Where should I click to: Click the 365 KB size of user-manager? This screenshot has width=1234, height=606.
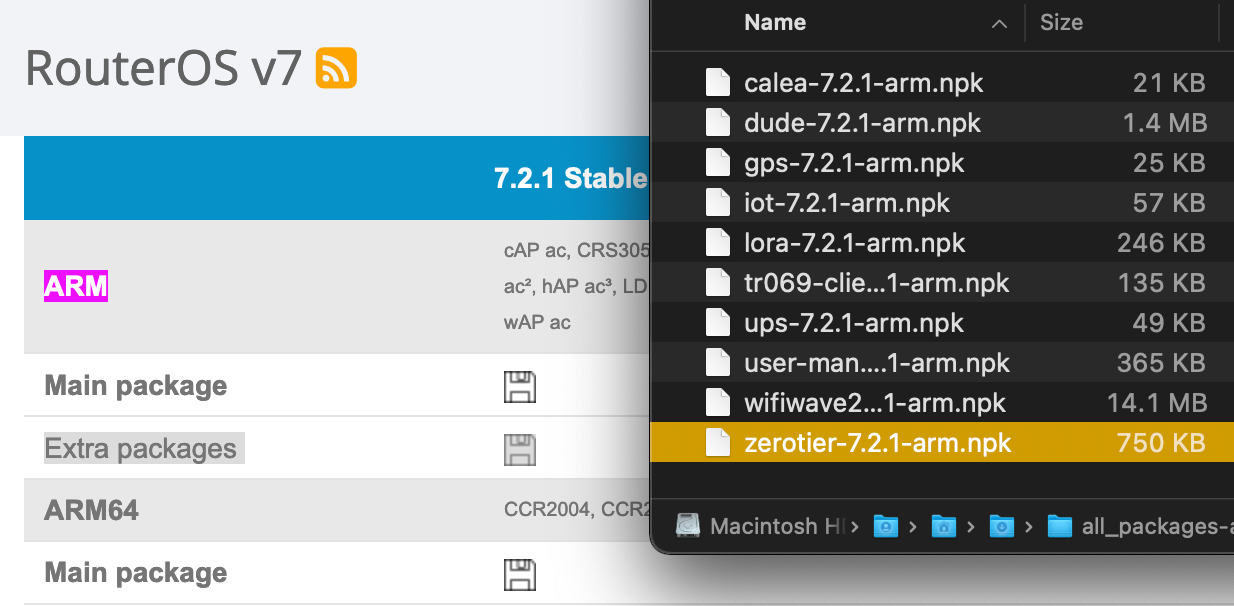pos(1161,363)
